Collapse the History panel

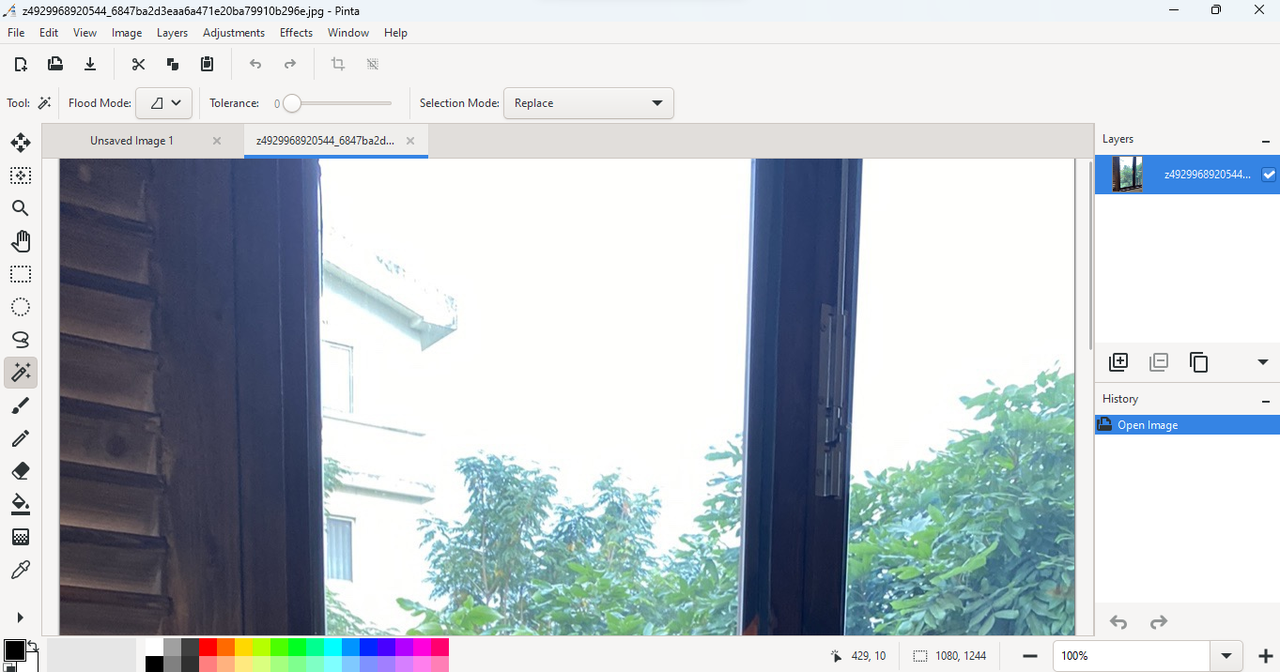coord(1266,400)
